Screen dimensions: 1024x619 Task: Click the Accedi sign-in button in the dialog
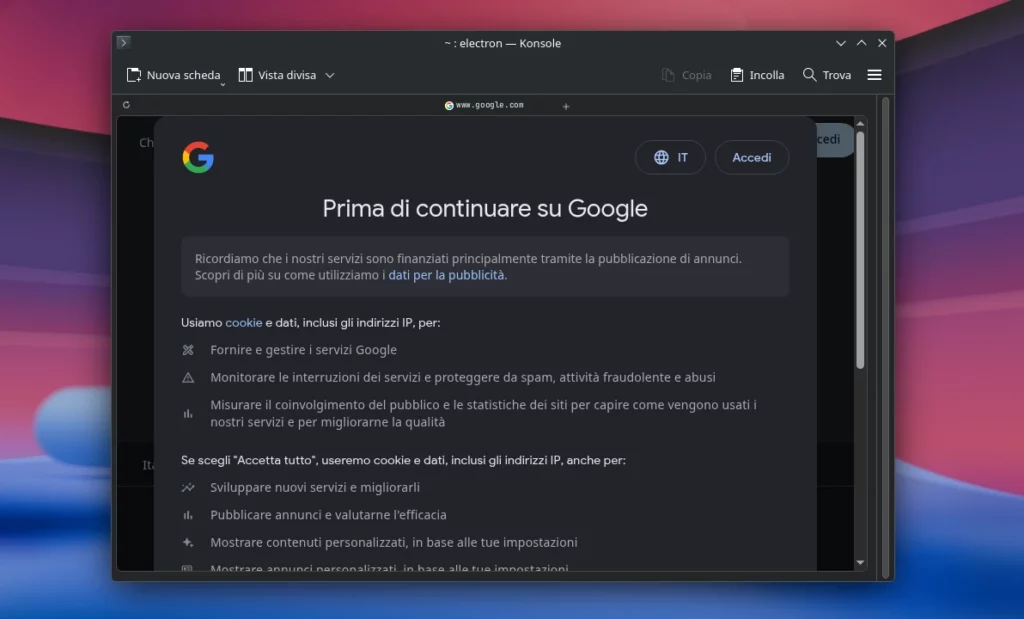[x=752, y=157]
